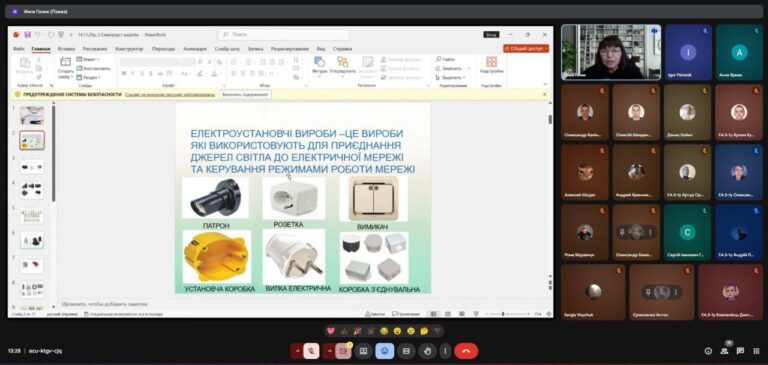Send the thumbs up reaction

click(344, 331)
